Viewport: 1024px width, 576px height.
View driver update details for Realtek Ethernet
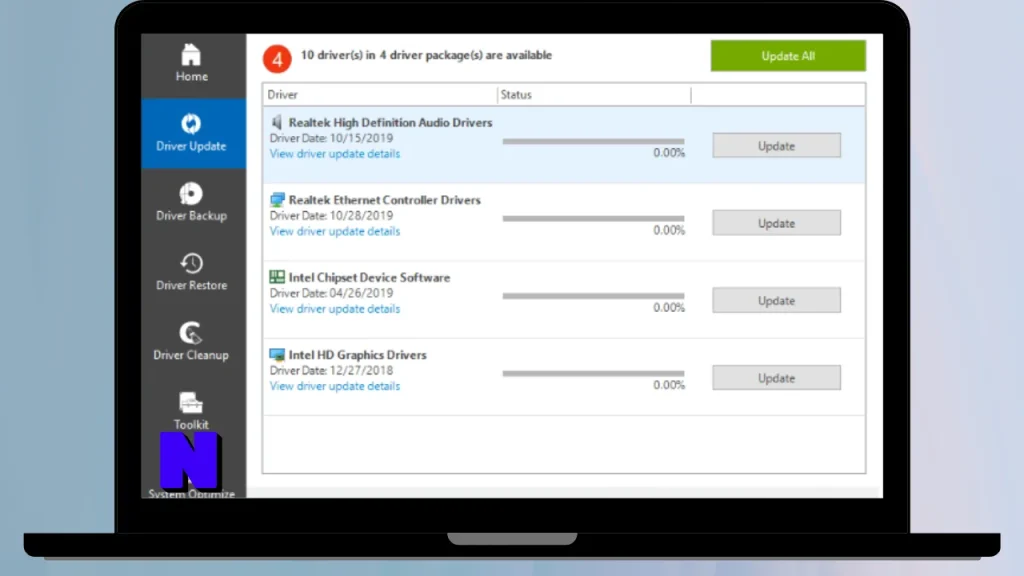click(334, 231)
